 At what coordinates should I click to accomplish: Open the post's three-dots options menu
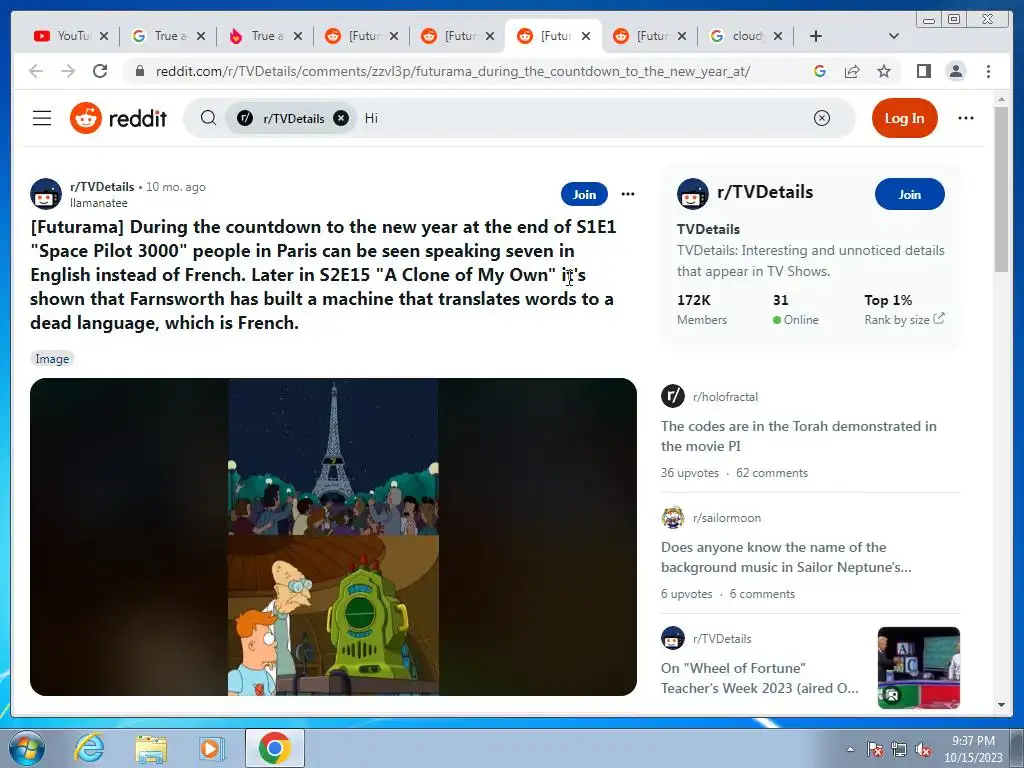pos(628,194)
